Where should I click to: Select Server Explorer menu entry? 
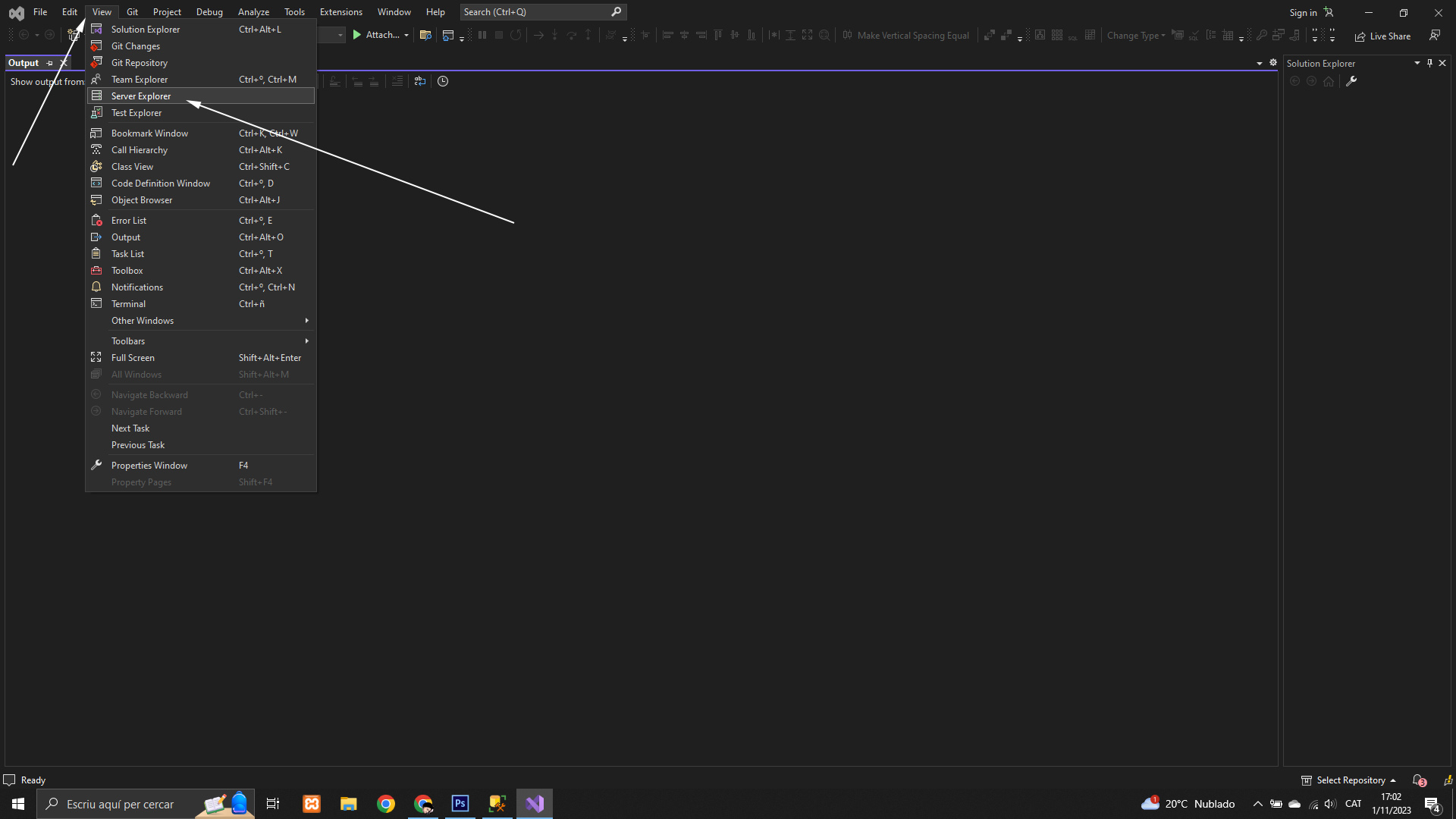point(141,96)
